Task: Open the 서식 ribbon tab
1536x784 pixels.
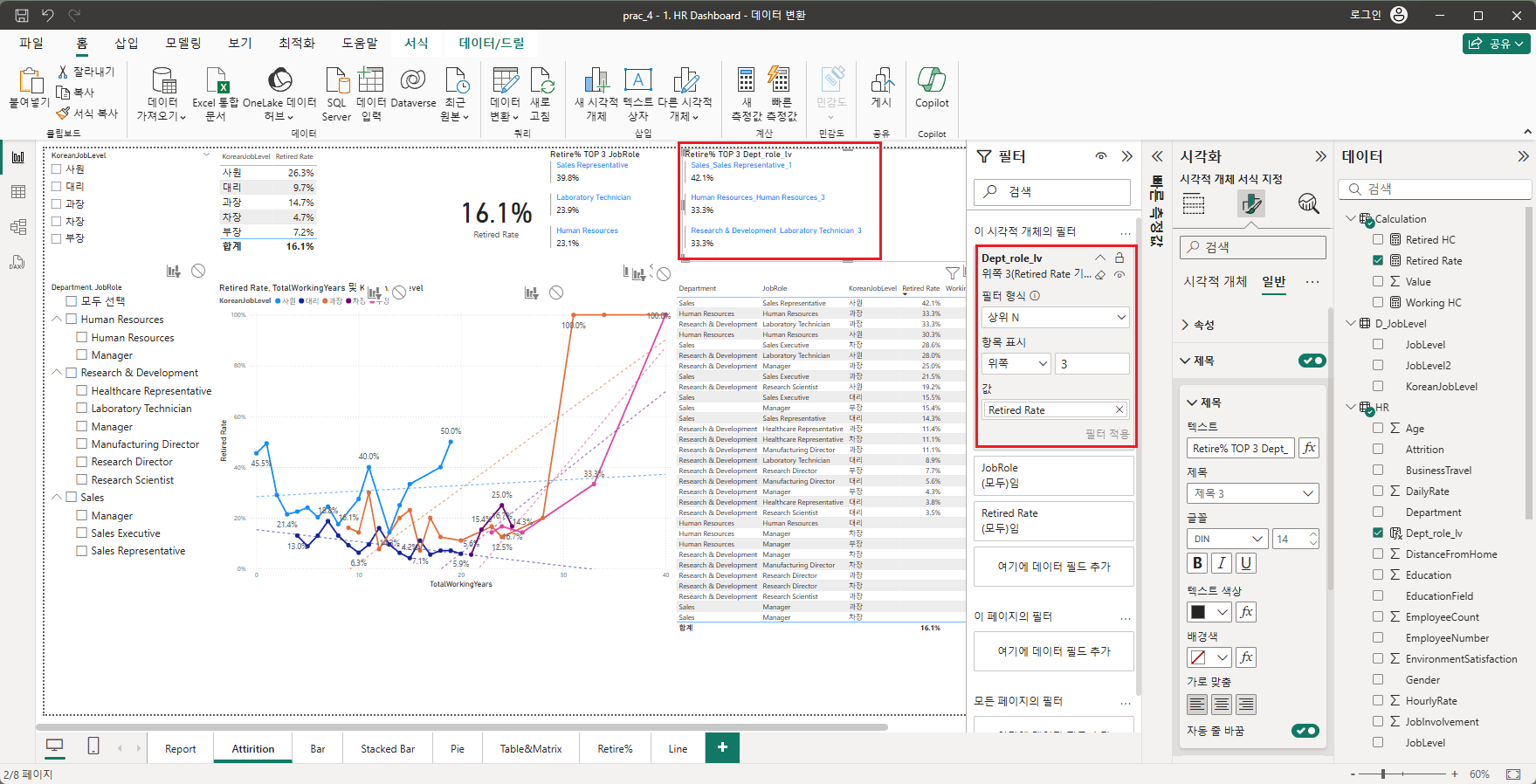Action: click(x=417, y=43)
